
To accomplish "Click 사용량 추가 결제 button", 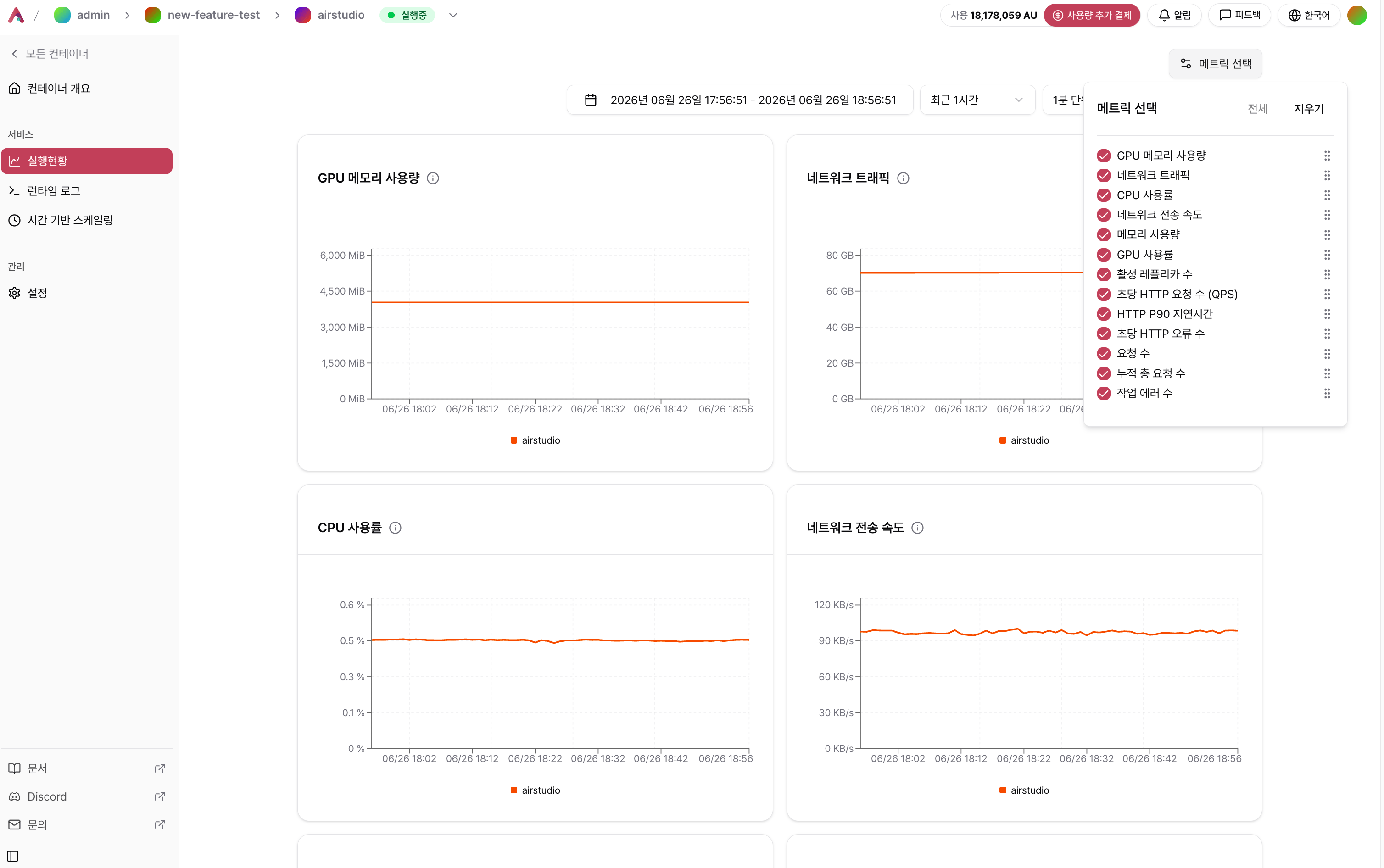I will point(1091,15).
